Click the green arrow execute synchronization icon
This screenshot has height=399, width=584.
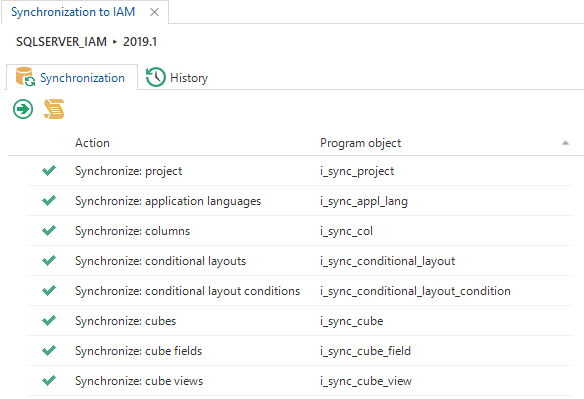pos(23,109)
